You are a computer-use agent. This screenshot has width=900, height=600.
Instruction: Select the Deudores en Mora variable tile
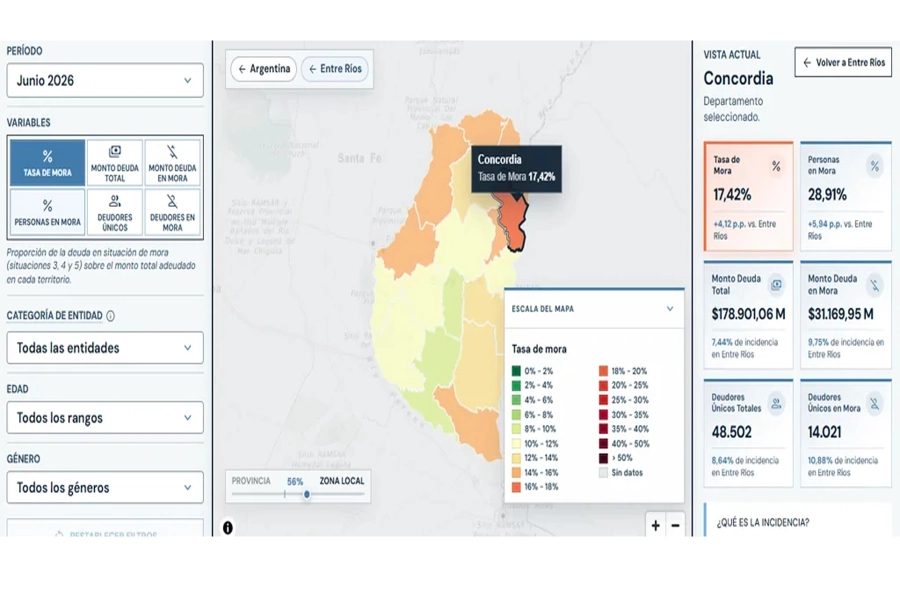coord(172,212)
